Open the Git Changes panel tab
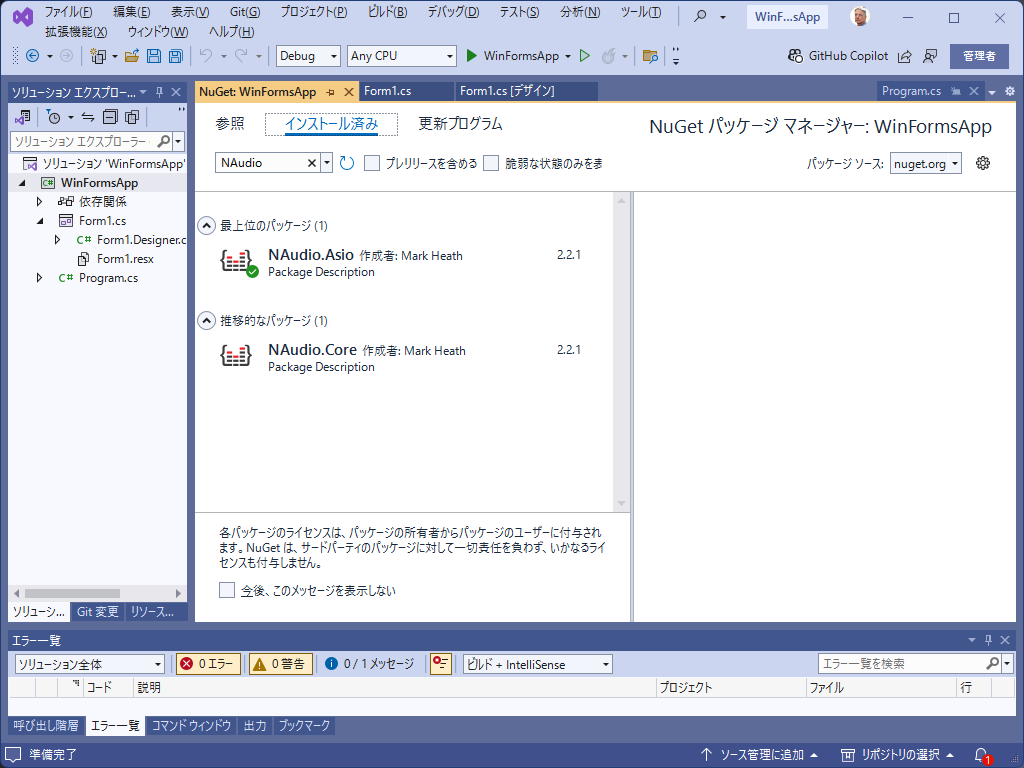 click(x=97, y=612)
